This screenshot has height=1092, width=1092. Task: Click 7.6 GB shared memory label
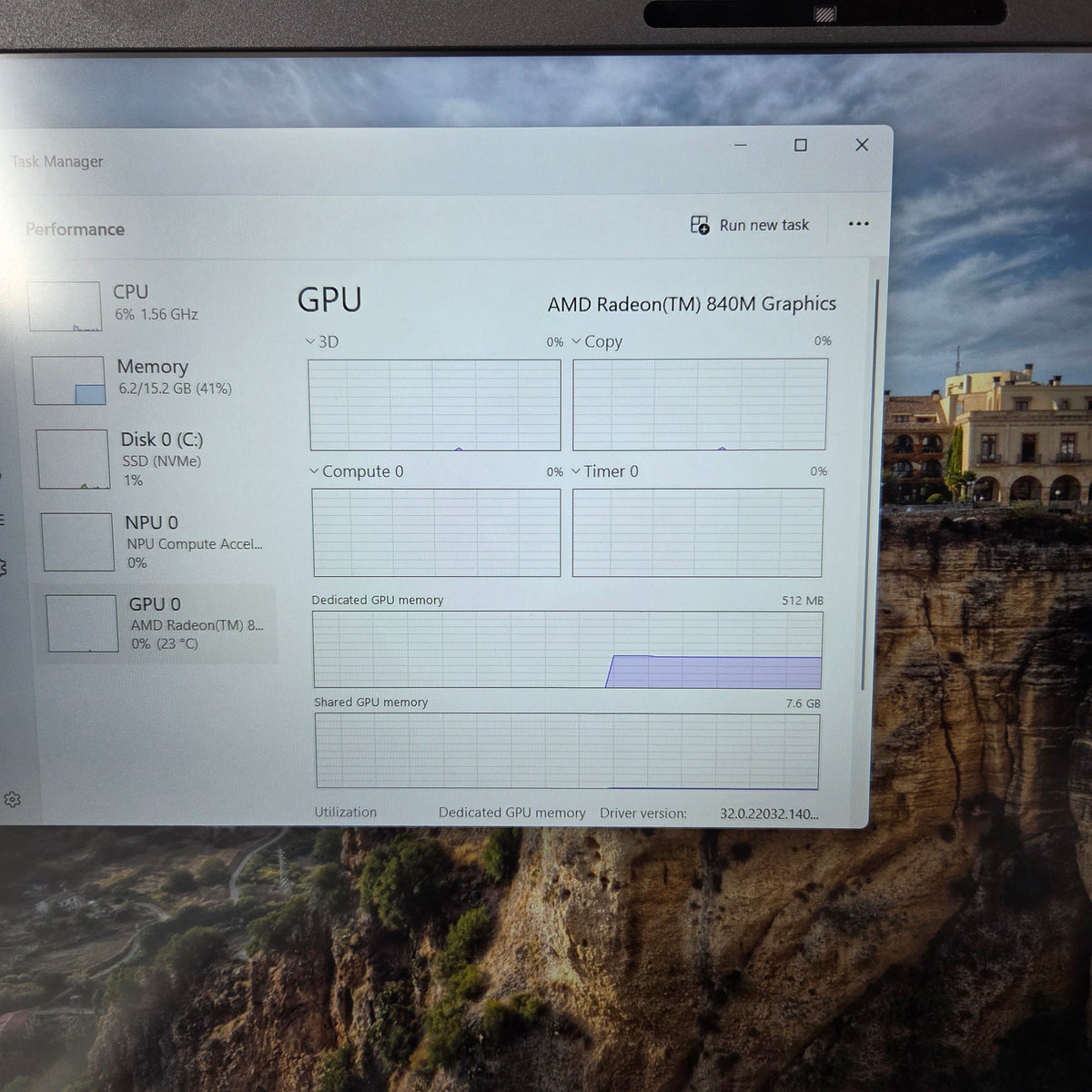click(x=803, y=703)
